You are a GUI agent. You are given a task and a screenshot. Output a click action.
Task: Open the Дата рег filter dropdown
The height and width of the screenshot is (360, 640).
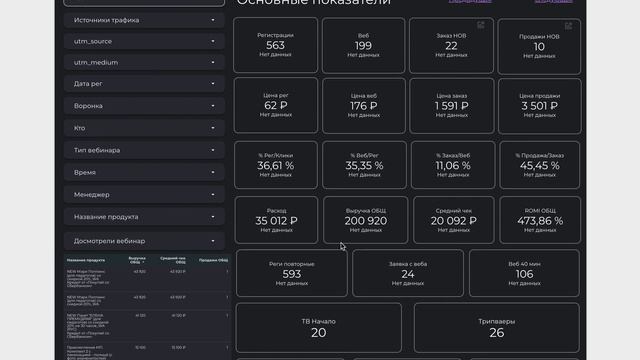point(144,84)
